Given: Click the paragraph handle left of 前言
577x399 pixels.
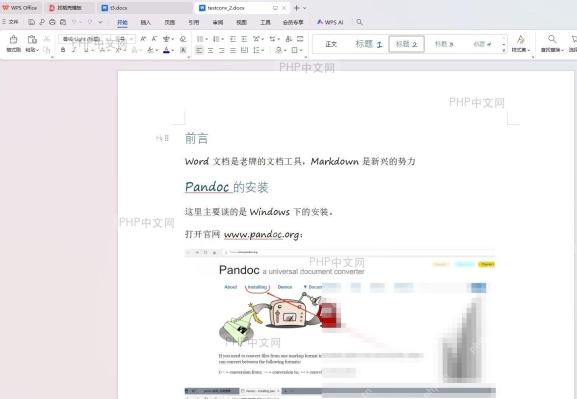Looking at the screenshot, I should pyautogui.click(x=162, y=138).
